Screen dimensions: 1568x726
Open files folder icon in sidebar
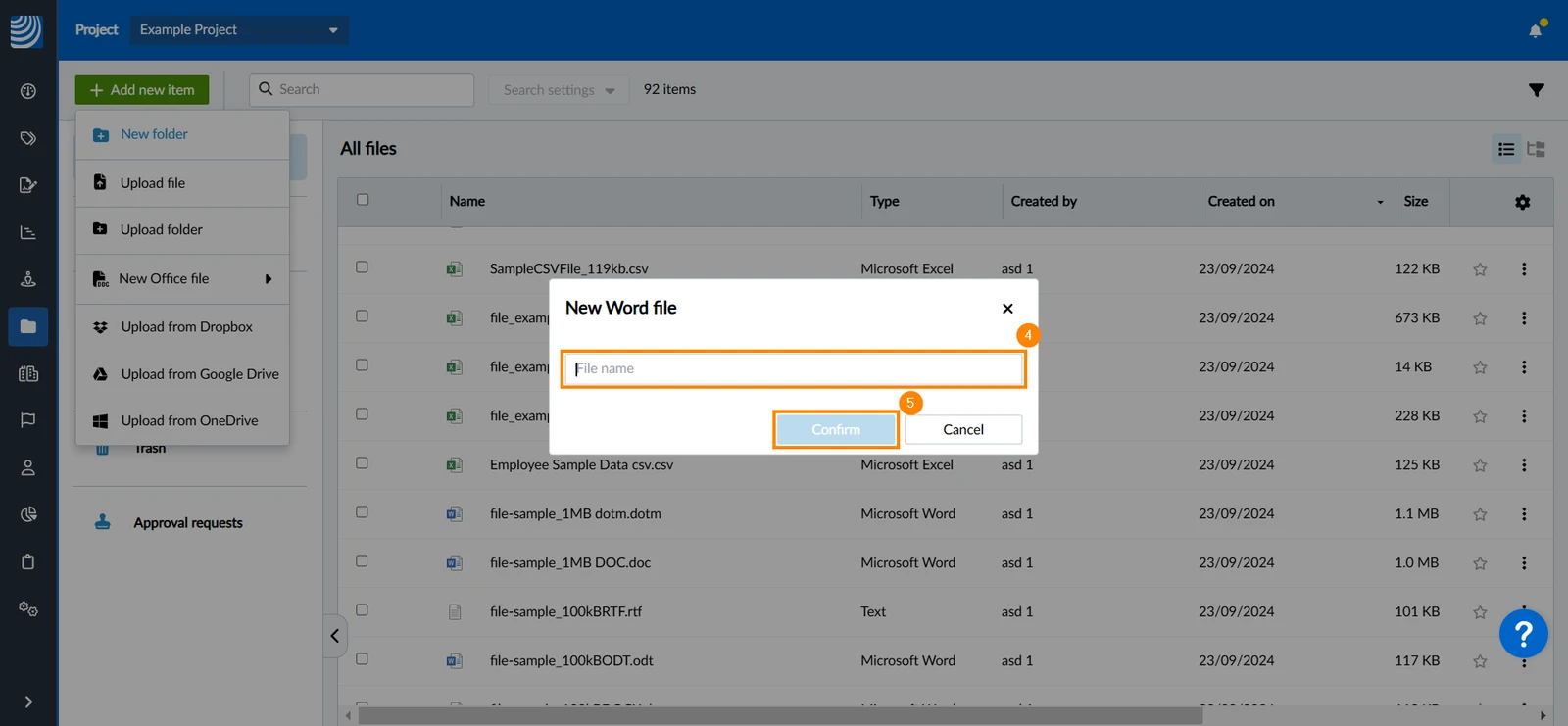(28, 326)
